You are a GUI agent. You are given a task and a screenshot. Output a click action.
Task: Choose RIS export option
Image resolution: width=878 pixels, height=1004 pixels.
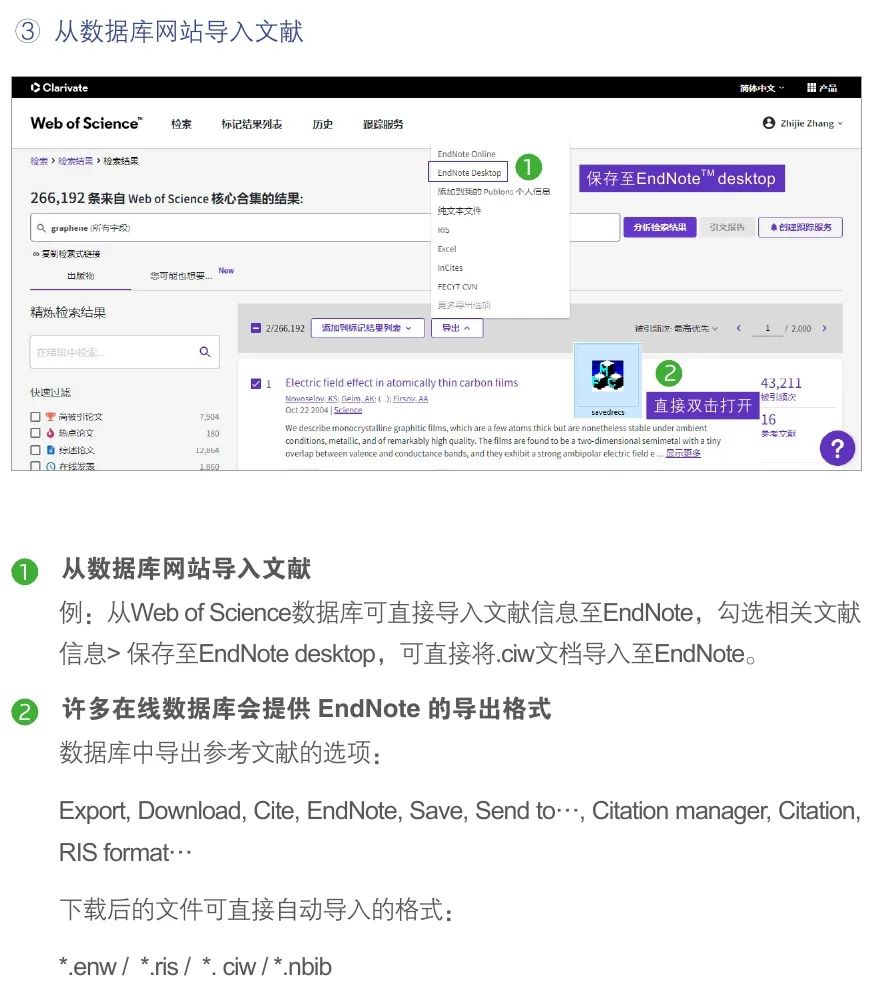[x=443, y=230]
